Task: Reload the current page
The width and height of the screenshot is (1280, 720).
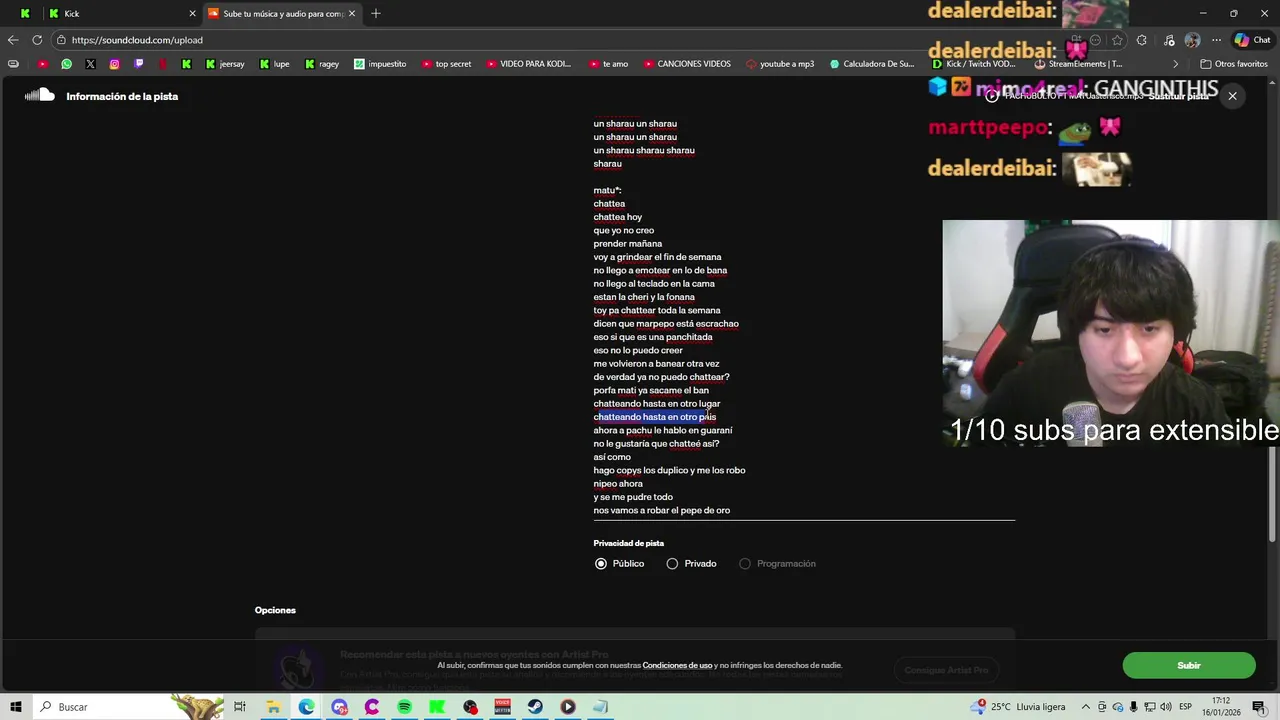Action: coord(37,40)
